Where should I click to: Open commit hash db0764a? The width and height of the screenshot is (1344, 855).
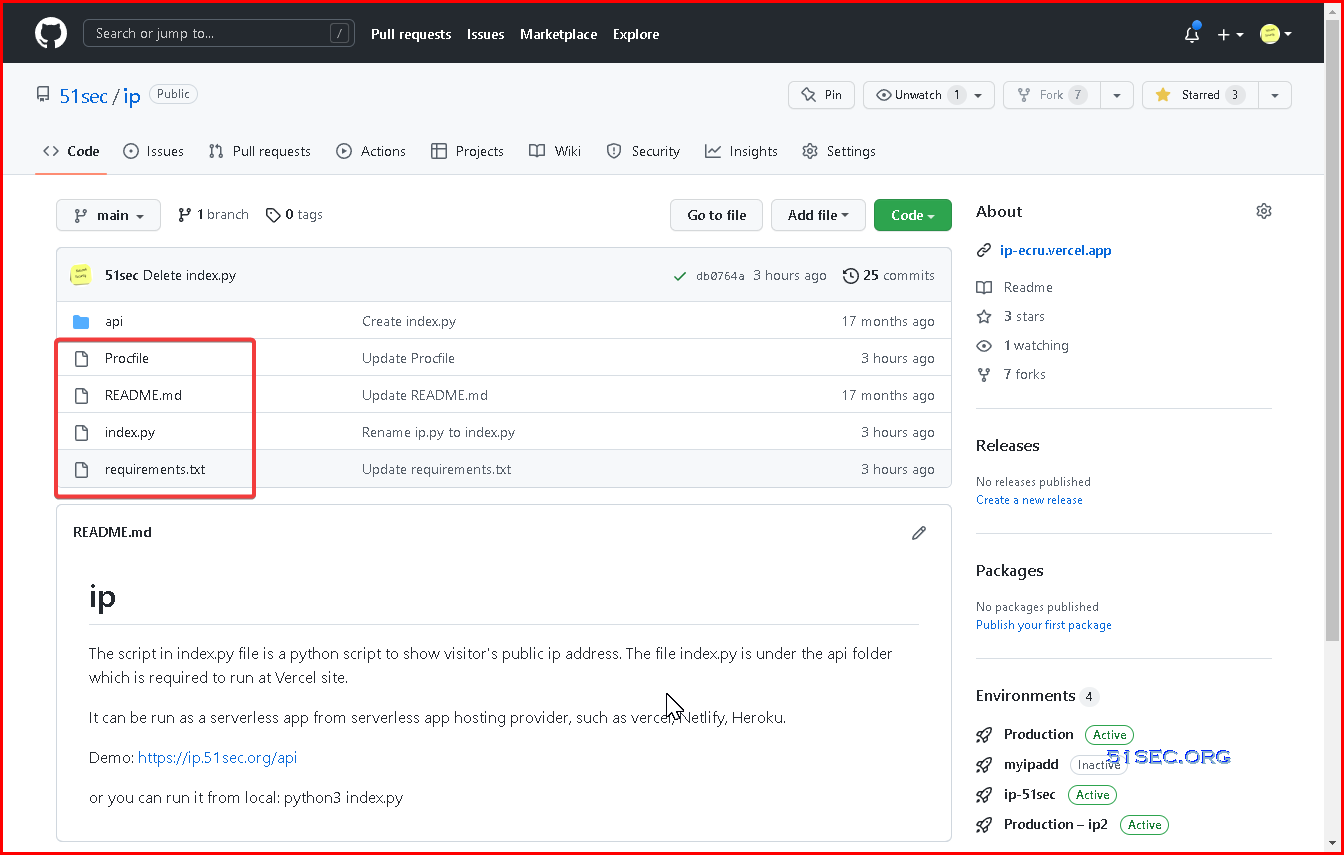720,276
